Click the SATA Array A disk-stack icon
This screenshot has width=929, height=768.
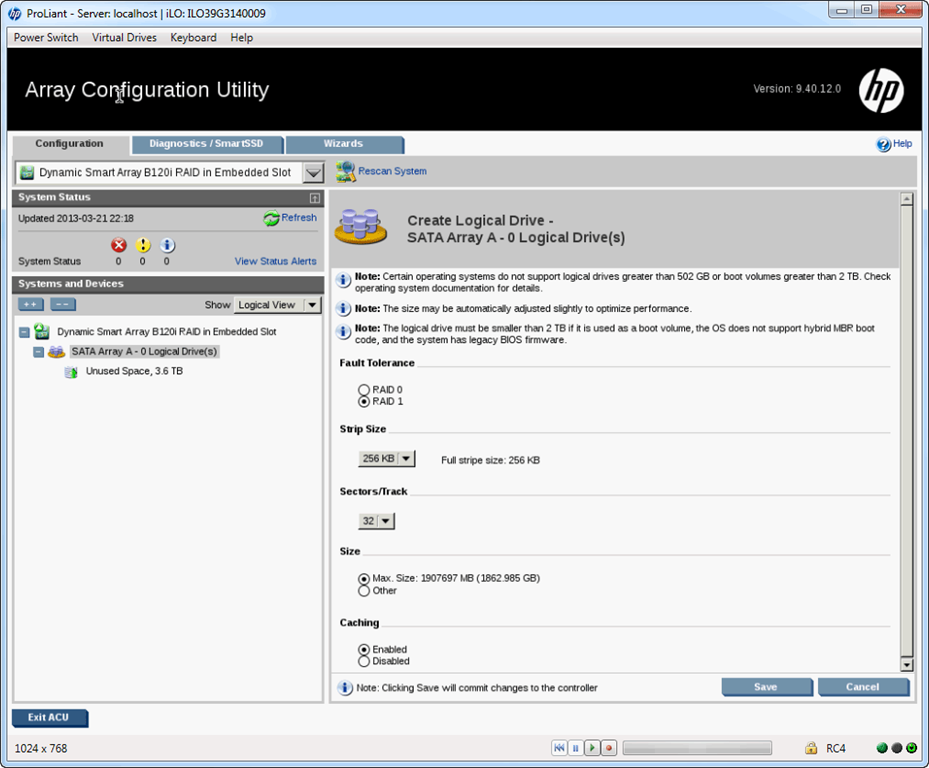tap(56, 352)
